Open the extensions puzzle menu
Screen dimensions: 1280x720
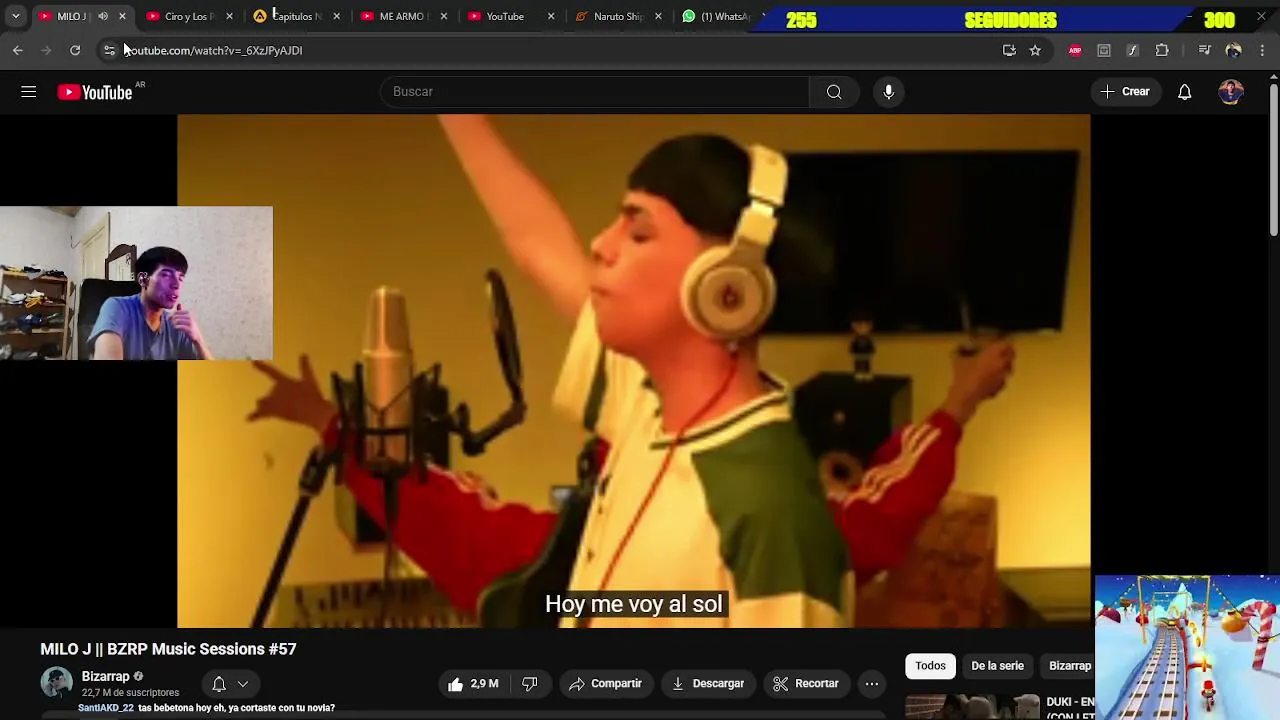1162,50
